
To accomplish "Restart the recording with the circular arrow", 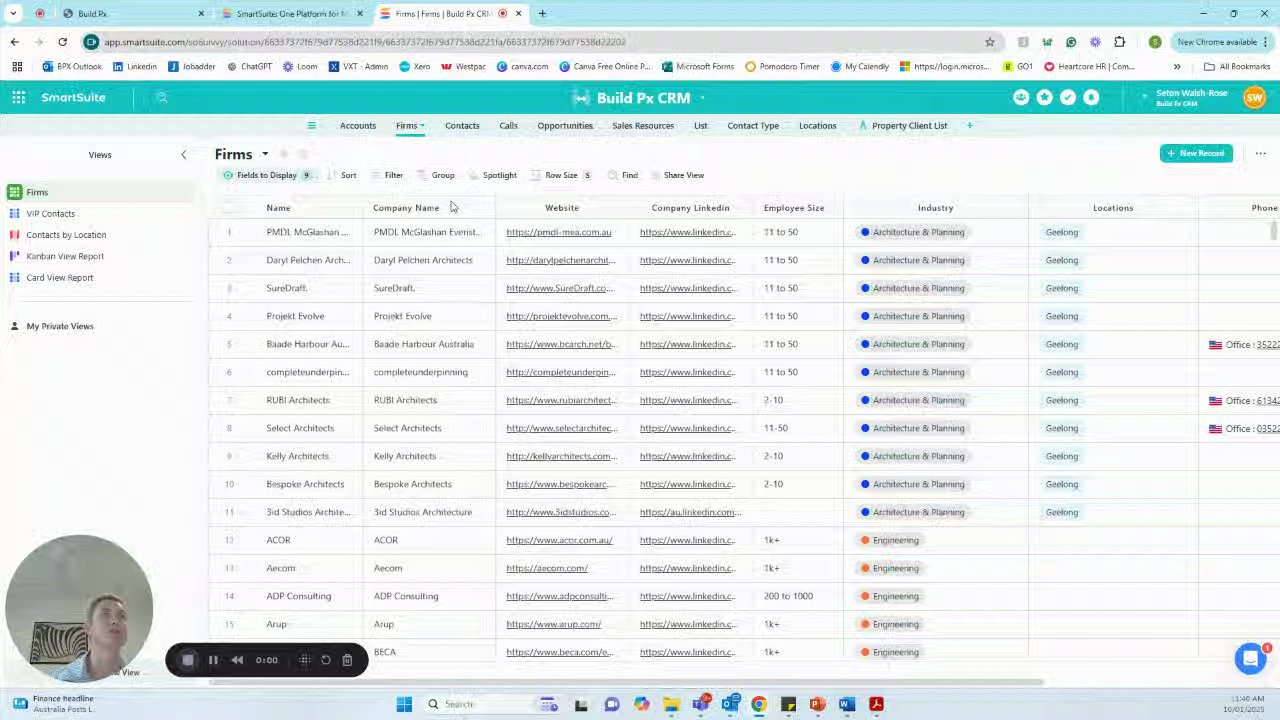I will [326, 660].
